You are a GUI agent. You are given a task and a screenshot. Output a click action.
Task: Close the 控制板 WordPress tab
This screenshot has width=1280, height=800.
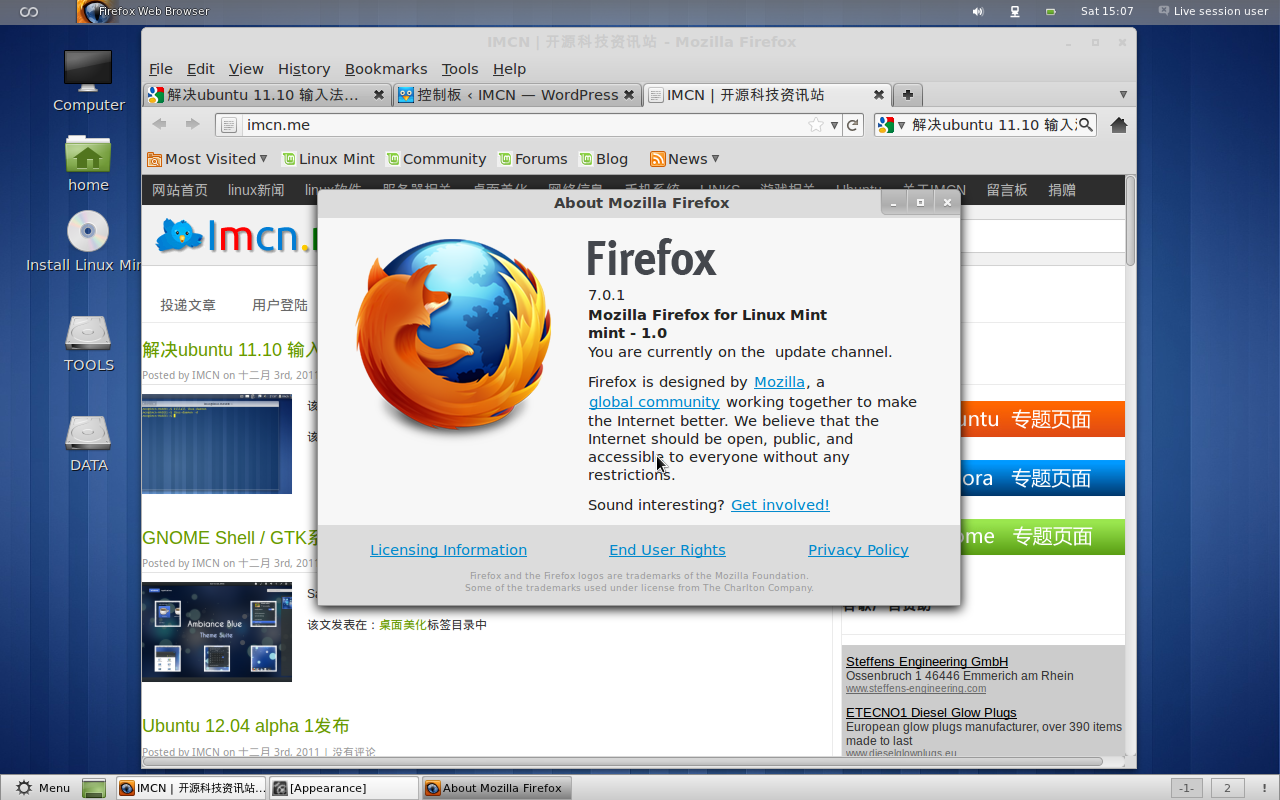tap(629, 95)
